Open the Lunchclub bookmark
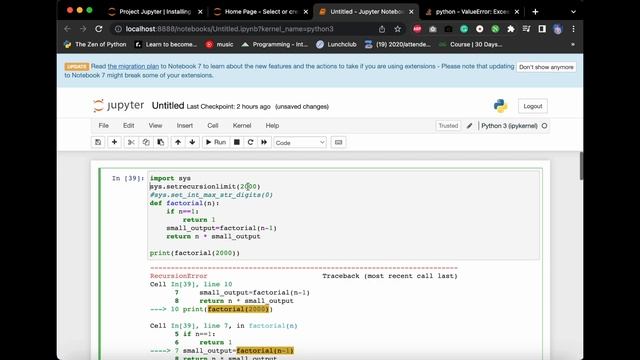640x360 pixels. 336,44
